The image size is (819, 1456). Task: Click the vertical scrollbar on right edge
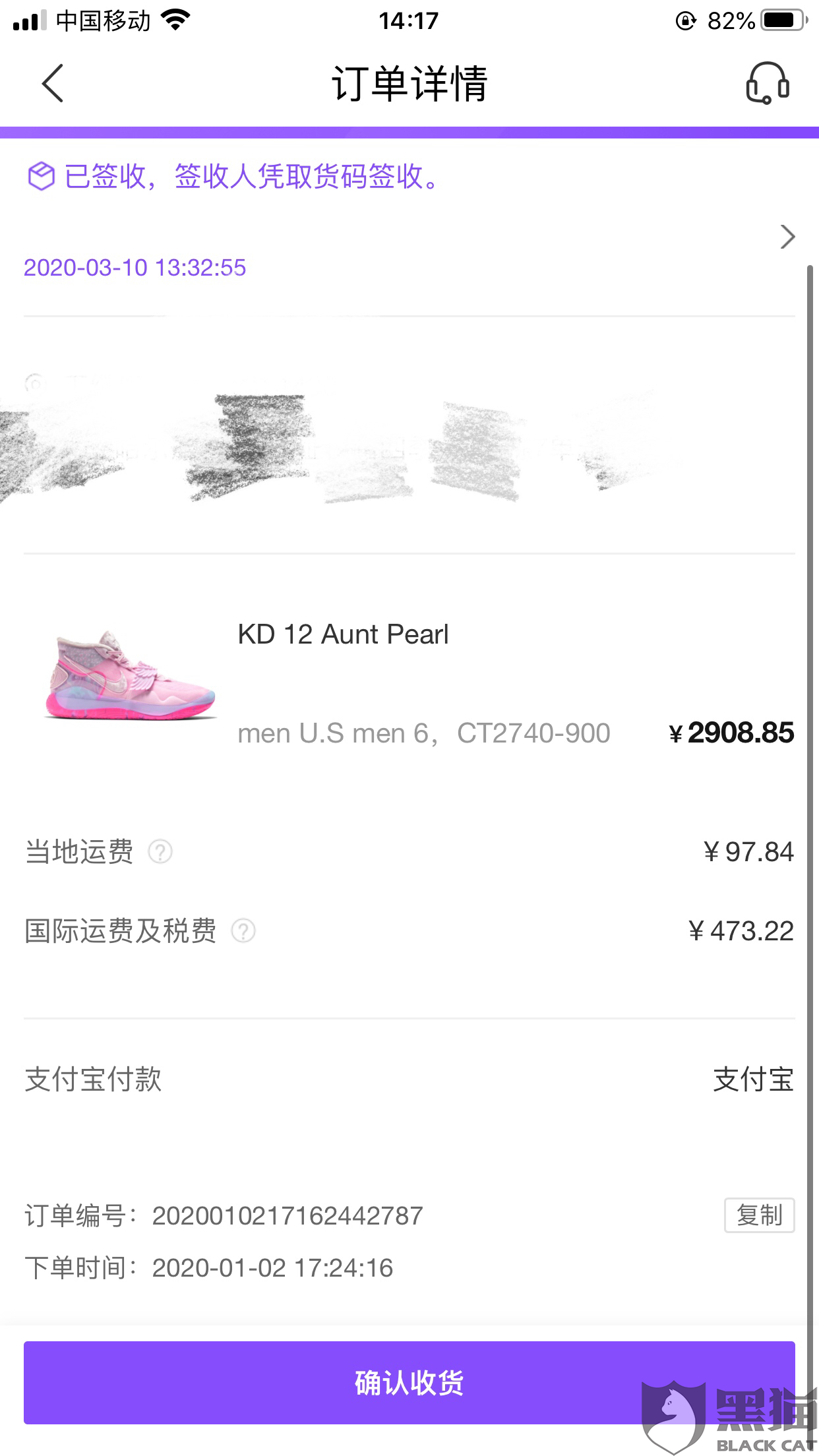810,791
